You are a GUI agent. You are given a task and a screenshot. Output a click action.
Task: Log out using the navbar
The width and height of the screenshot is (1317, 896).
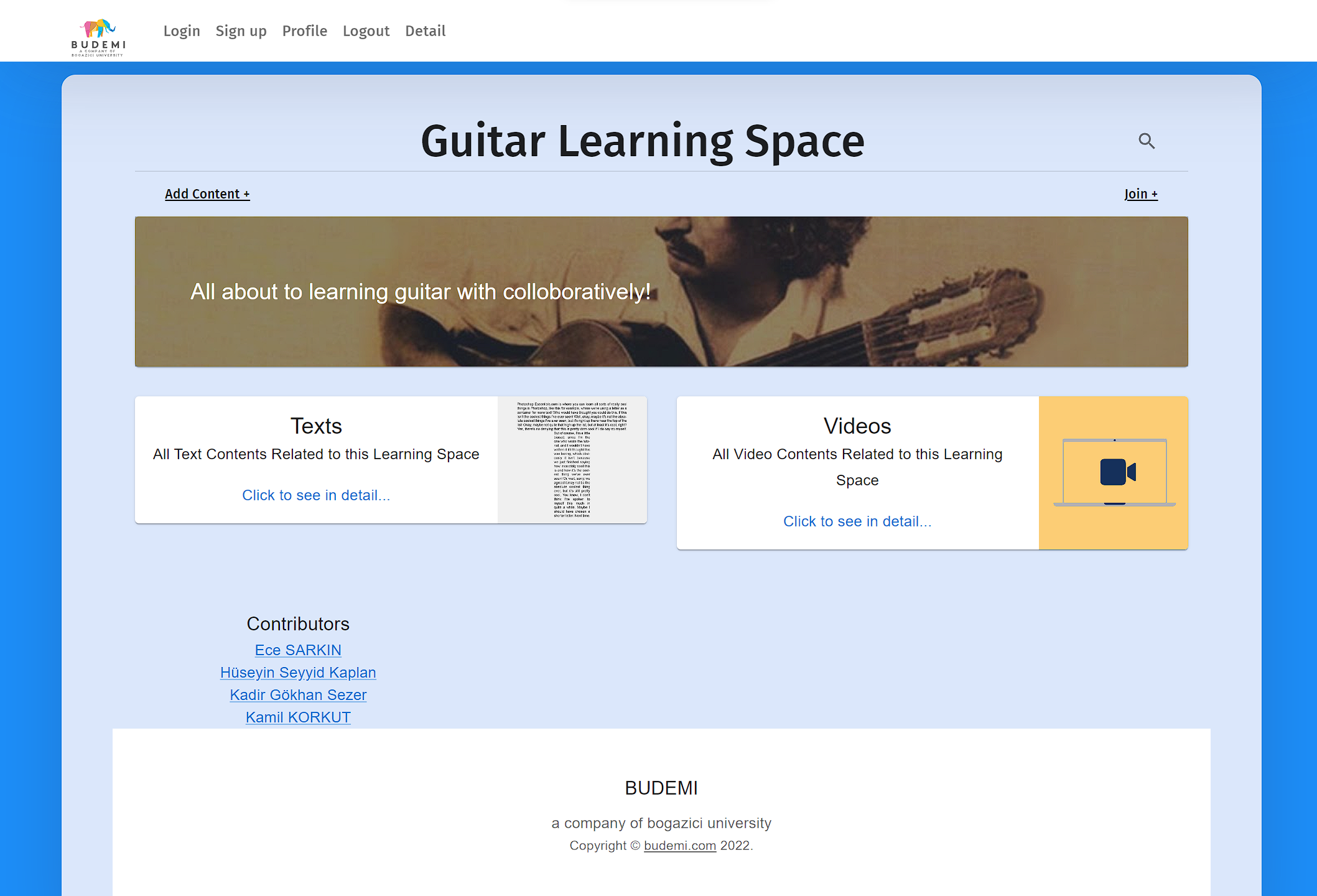(x=366, y=30)
